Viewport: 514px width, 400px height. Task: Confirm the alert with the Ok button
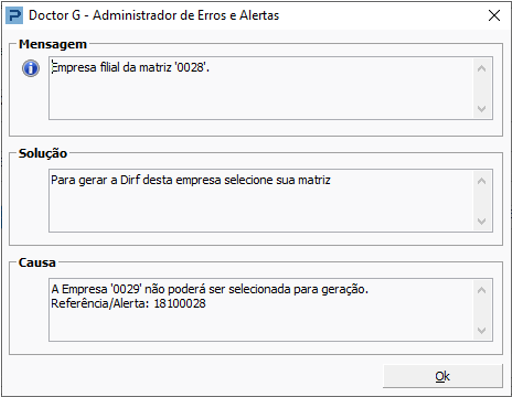(x=442, y=376)
